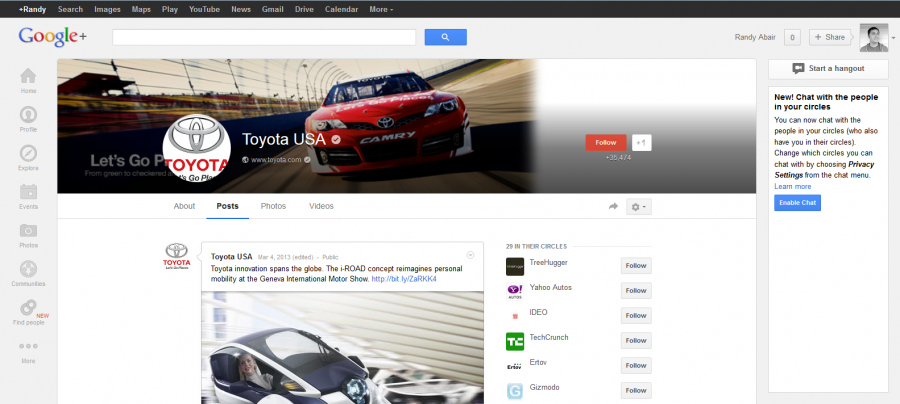Open Drive in the top bar

(x=304, y=9)
